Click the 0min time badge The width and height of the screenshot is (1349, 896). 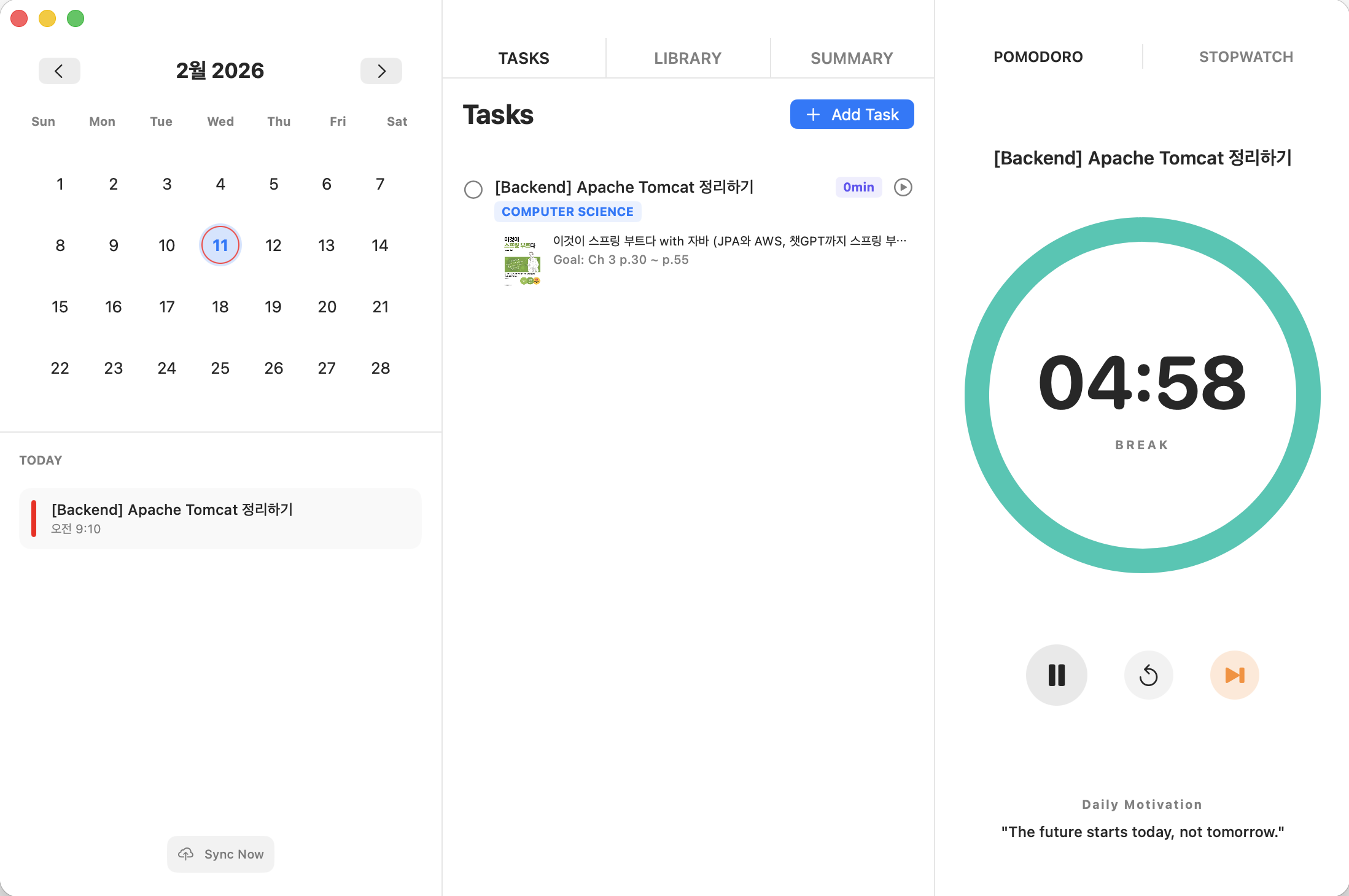click(x=858, y=187)
